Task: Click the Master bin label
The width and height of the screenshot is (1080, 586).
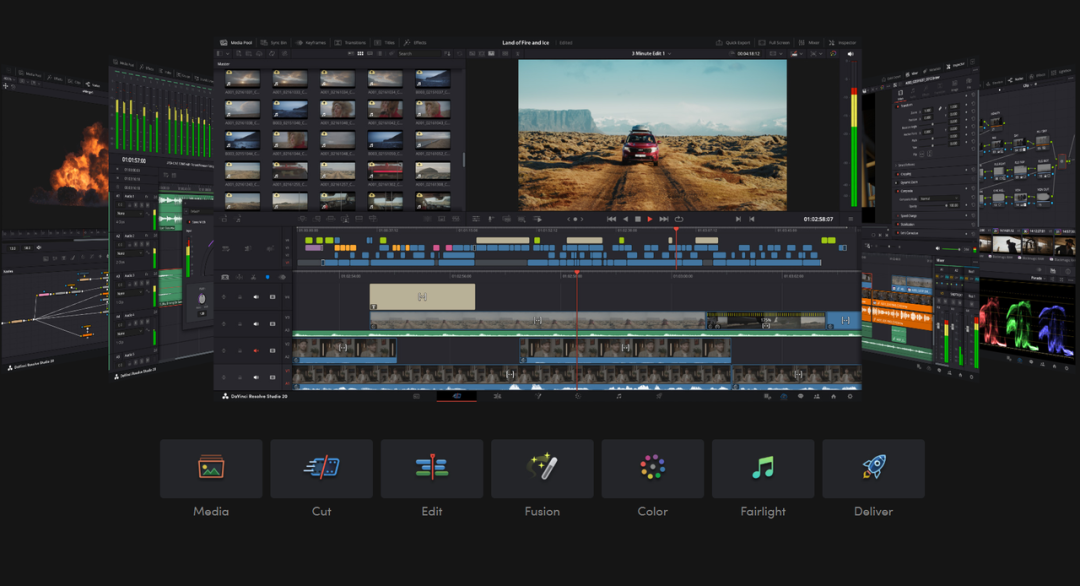Action: tap(224, 64)
